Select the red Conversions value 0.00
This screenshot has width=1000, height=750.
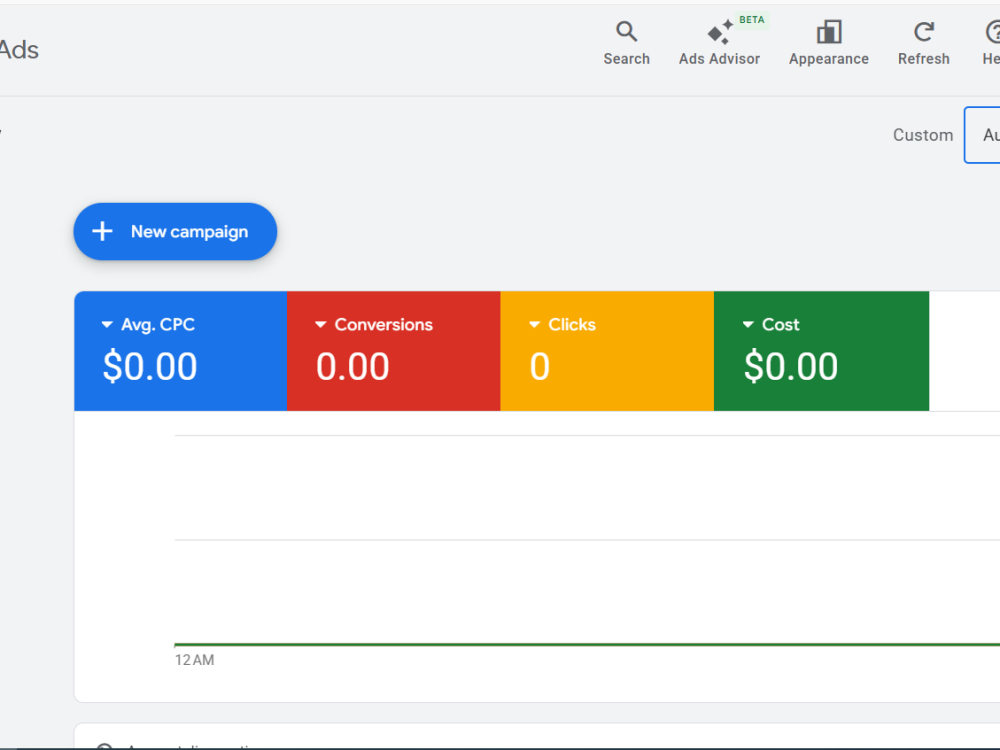tap(353, 367)
